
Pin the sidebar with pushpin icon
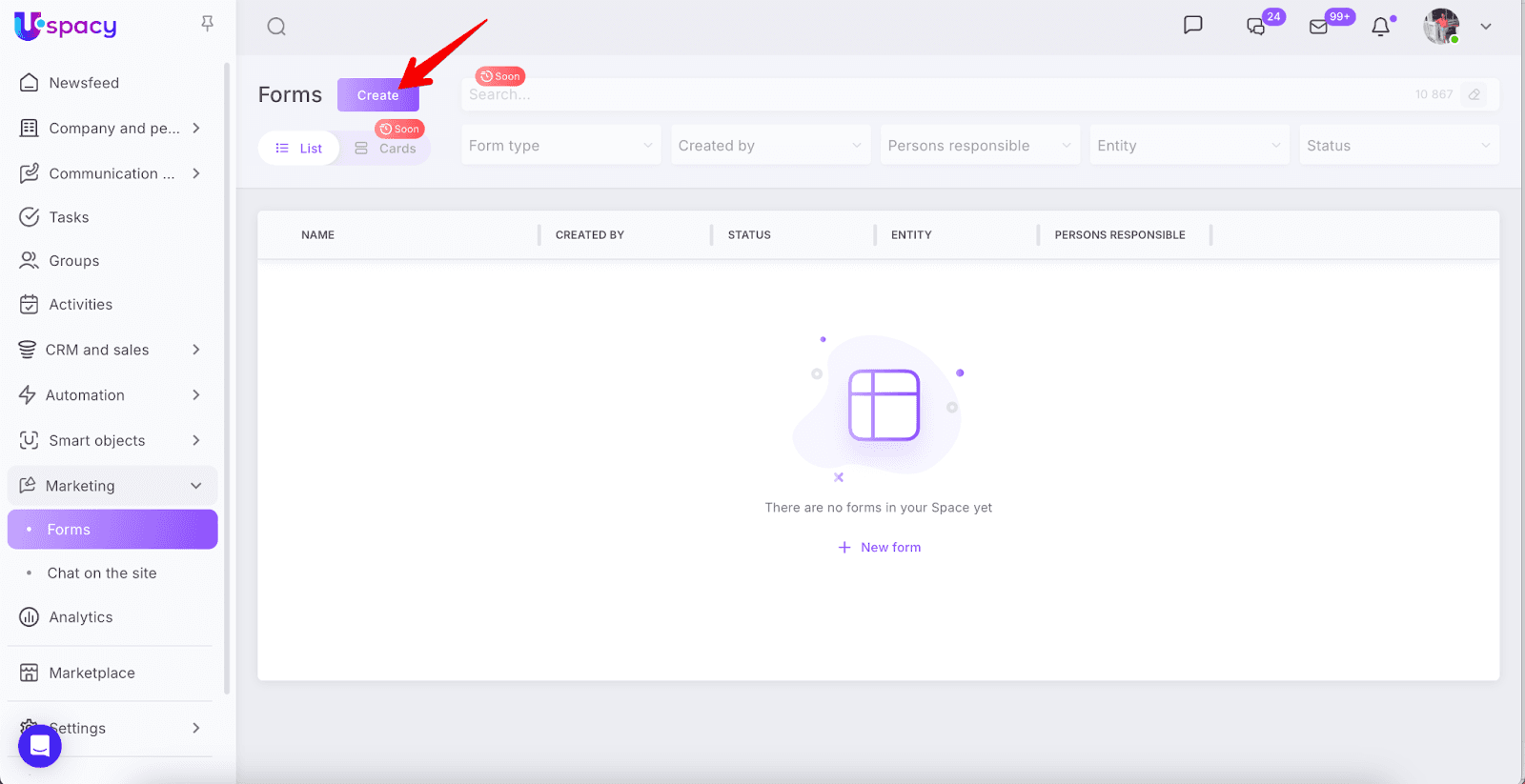207,24
